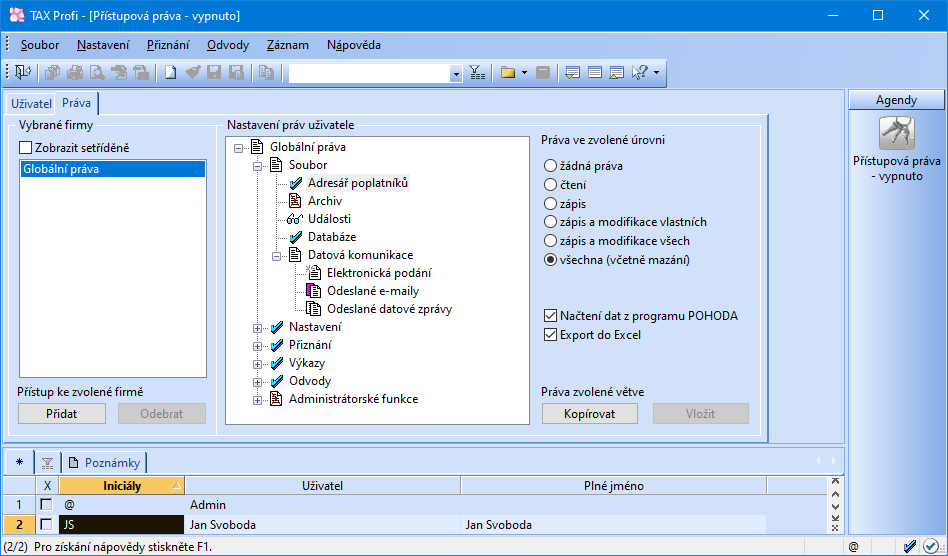
Task: Click the glasses icon beside Události
Action: point(295,219)
